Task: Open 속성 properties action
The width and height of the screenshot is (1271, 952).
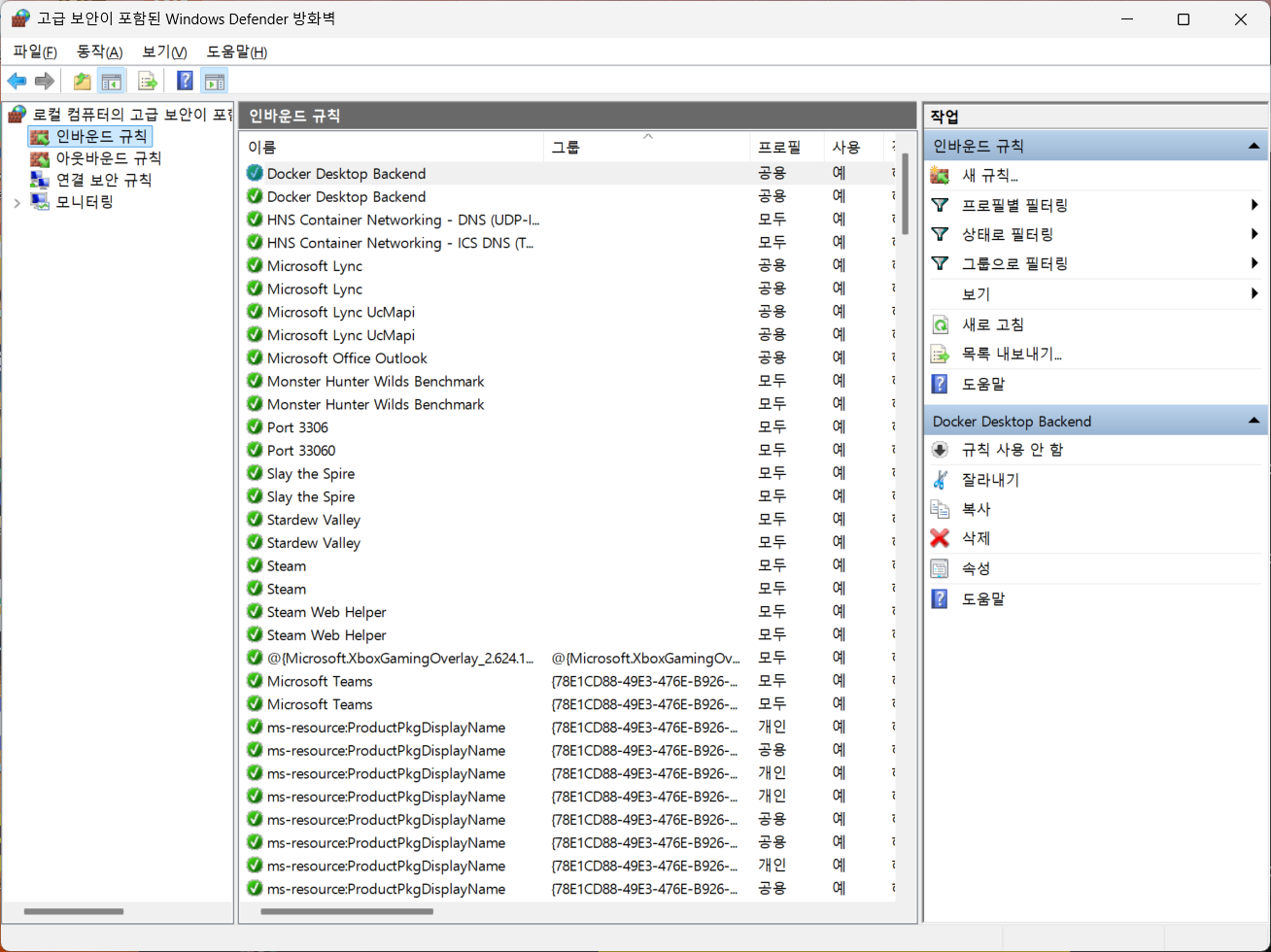Action: tap(976, 568)
